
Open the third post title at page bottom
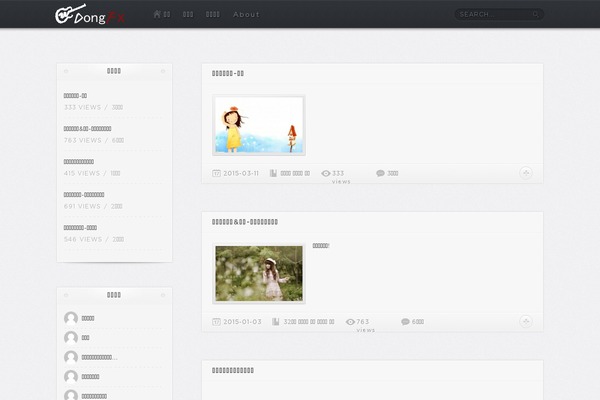pyautogui.click(x=233, y=371)
